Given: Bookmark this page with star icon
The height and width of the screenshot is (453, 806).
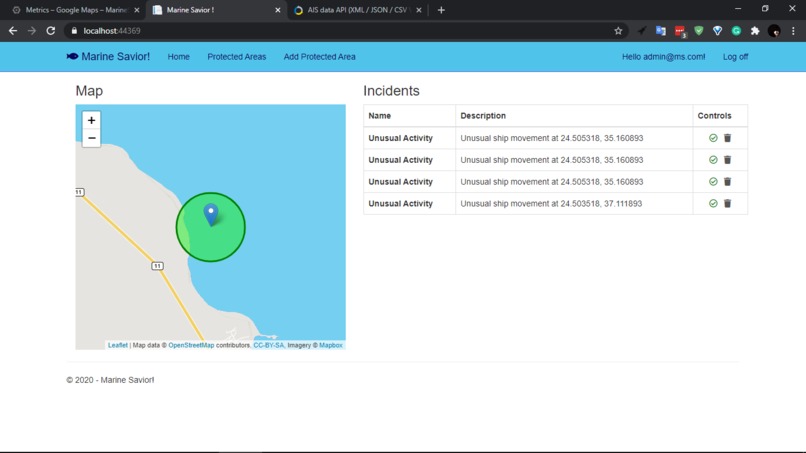Looking at the screenshot, I should pyautogui.click(x=618, y=31).
